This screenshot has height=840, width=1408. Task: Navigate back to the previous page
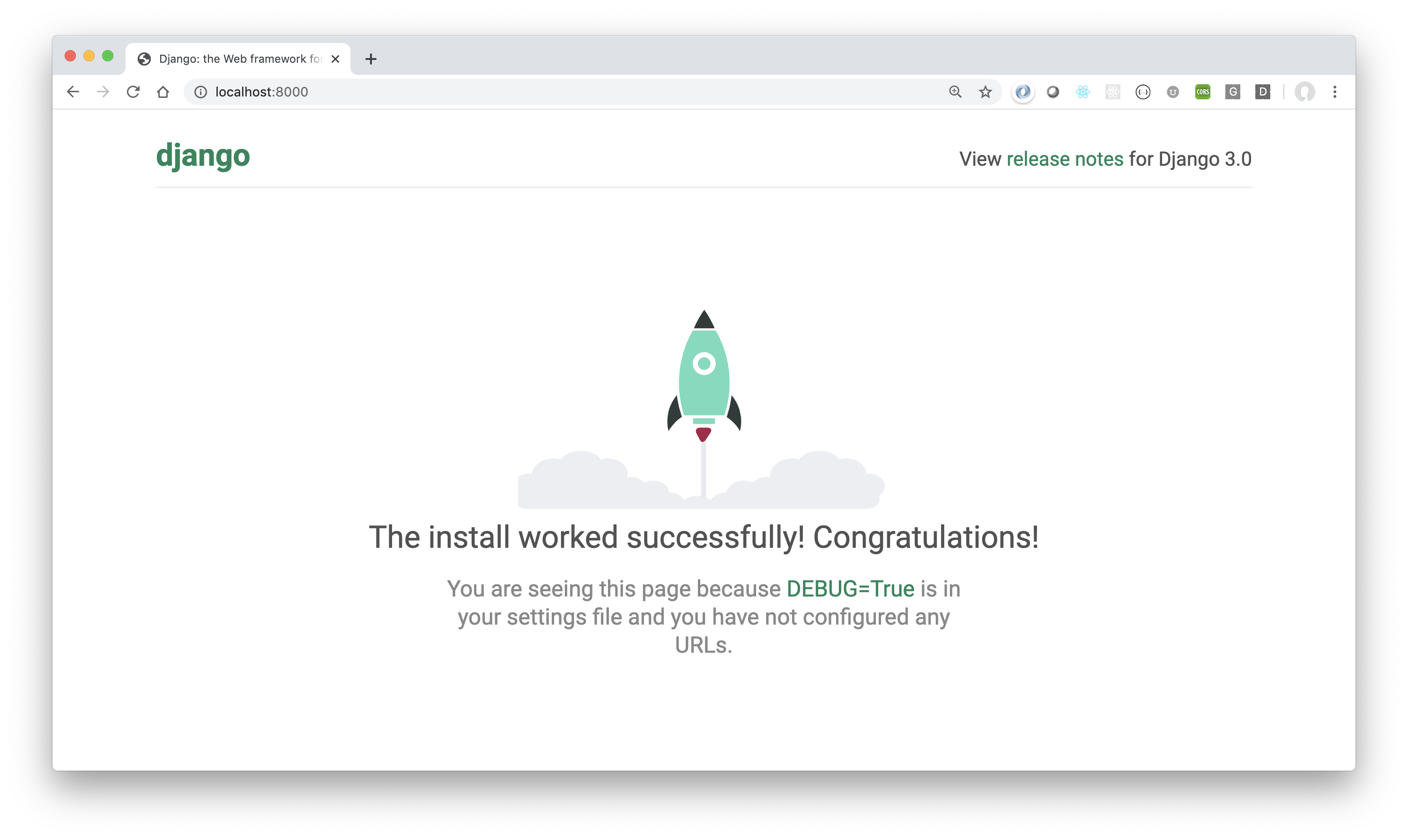(x=73, y=92)
